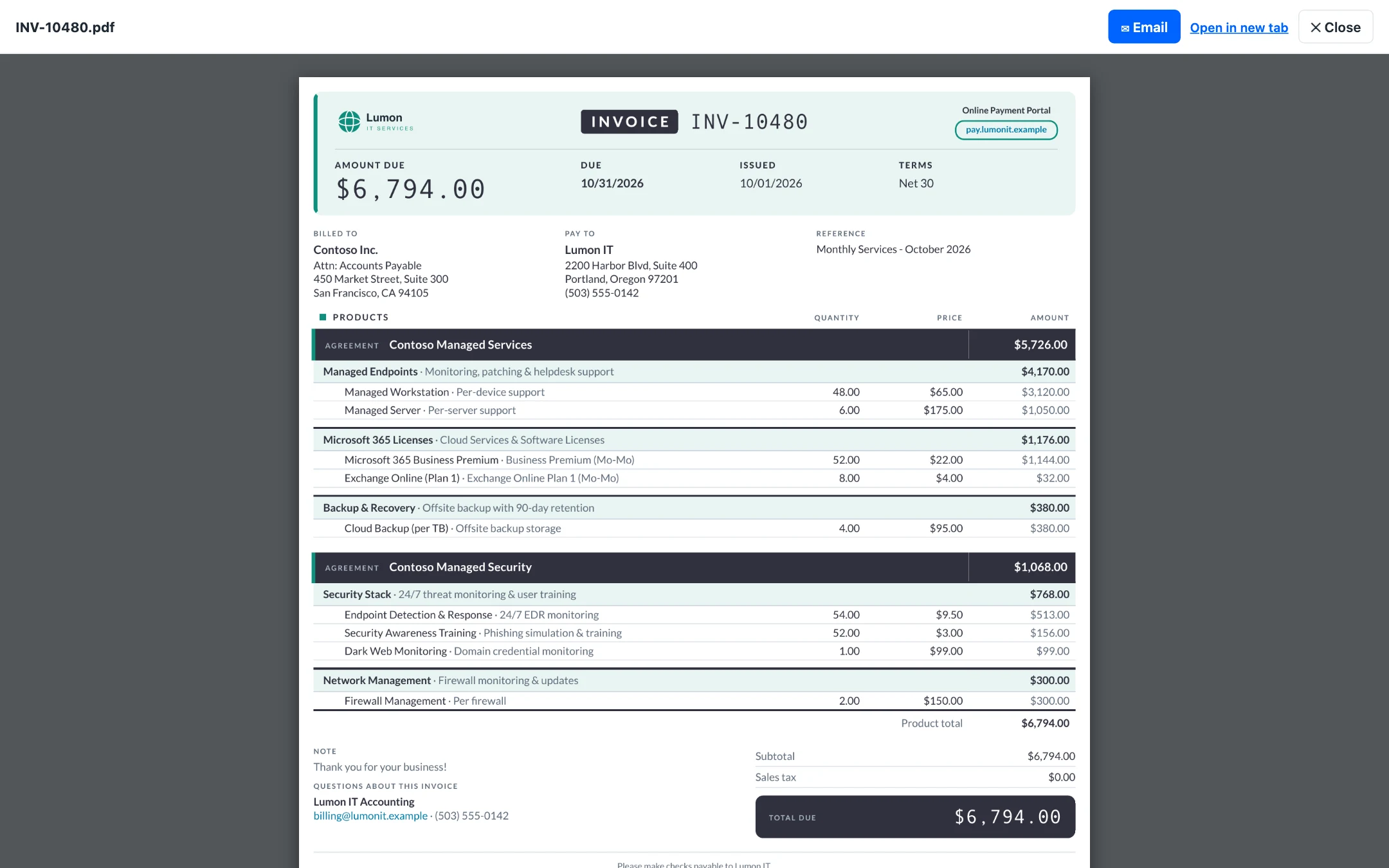Click the Total Due box

coord(915,817)
